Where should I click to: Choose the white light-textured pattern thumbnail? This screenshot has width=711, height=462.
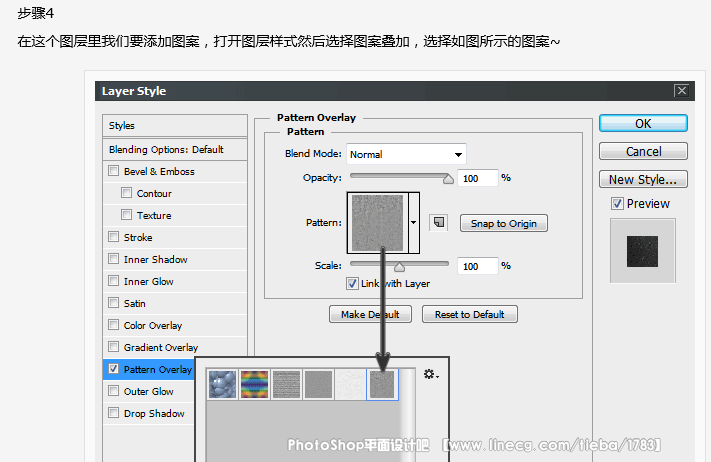(x=350, y=385)
